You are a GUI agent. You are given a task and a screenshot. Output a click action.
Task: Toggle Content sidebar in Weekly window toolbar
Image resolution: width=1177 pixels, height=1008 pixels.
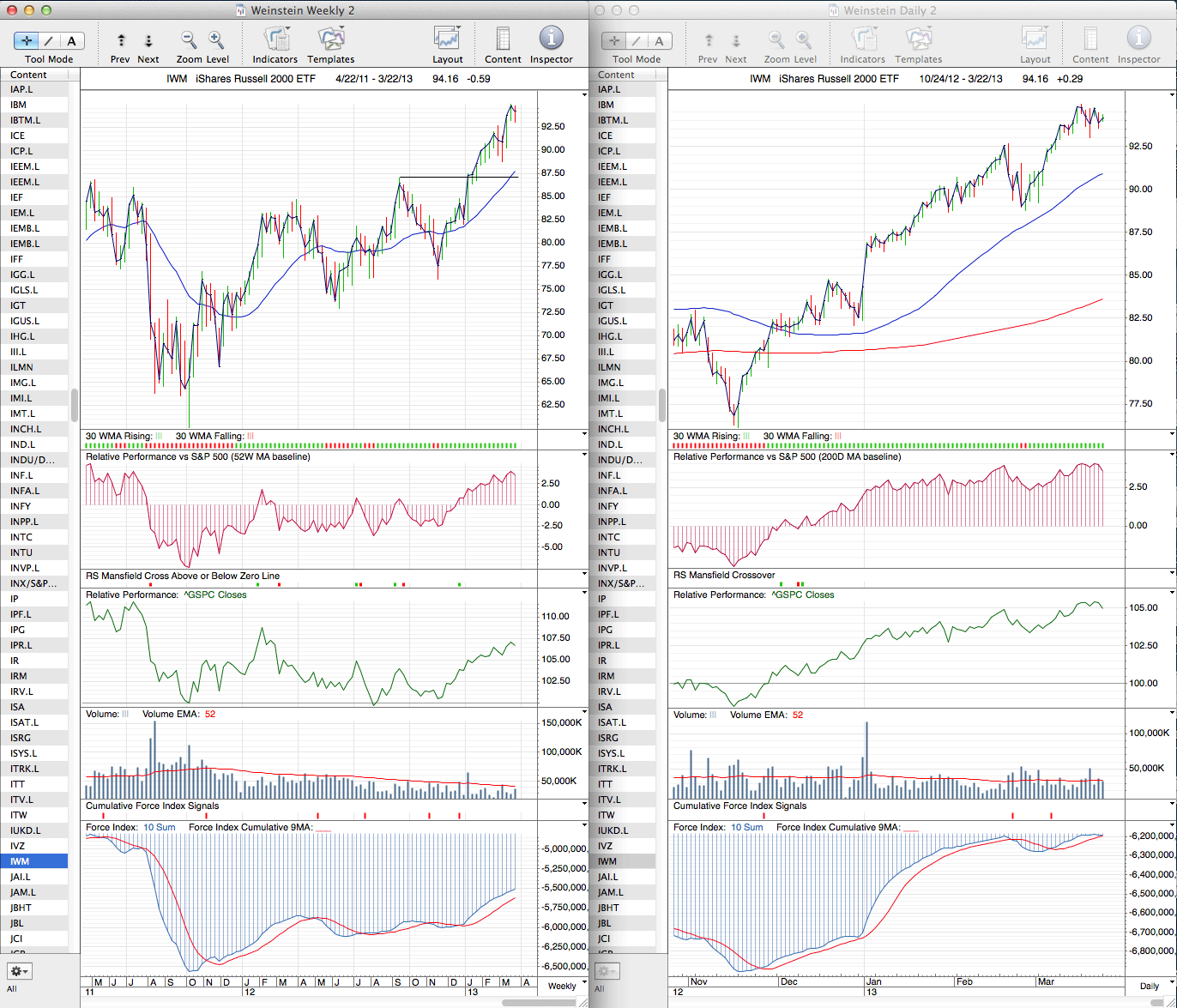tap(503, 39)
